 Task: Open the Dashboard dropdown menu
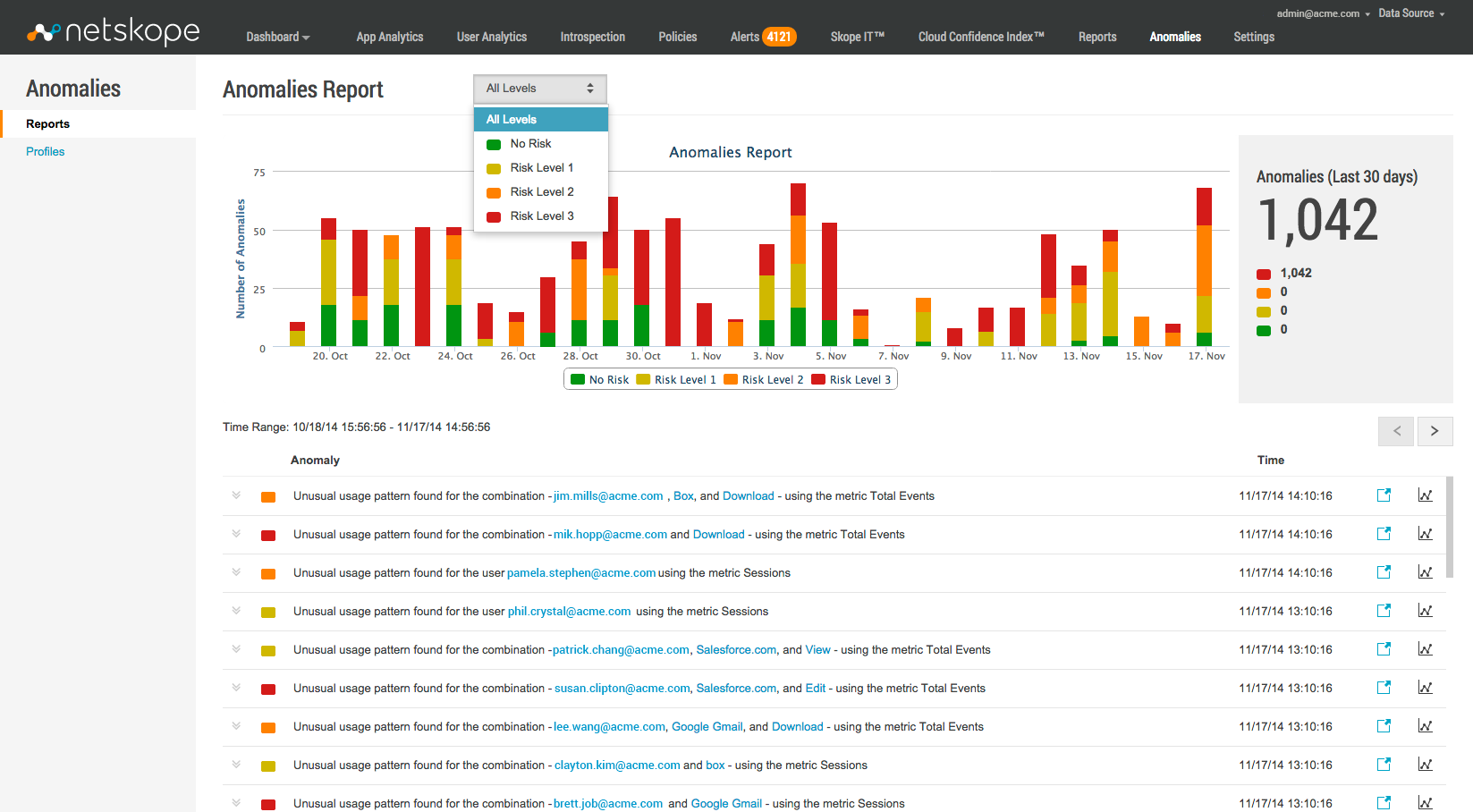click(x=277, y=37)
